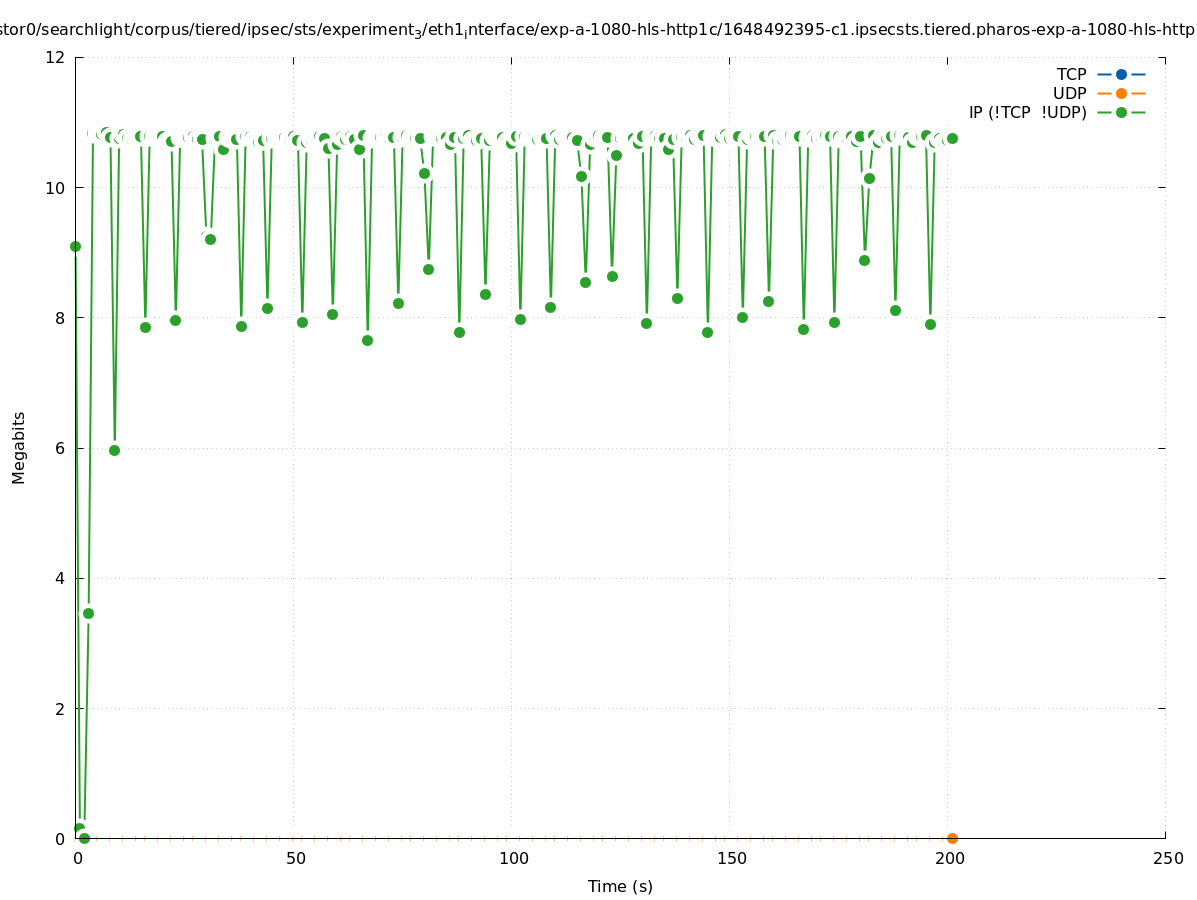
Task: Select the green data point near 3.5 Megabits
Action: [88, 613]
